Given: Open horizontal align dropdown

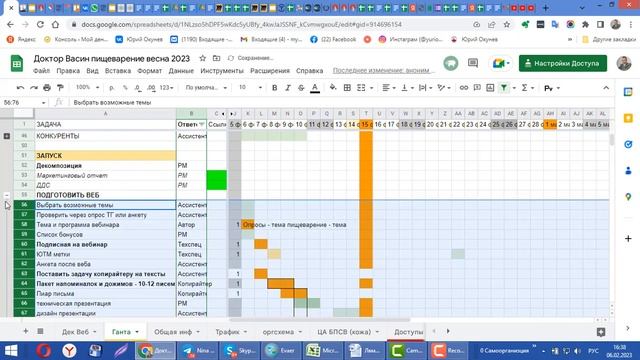Looking at the screenshot, I should [x=389, y=88].
